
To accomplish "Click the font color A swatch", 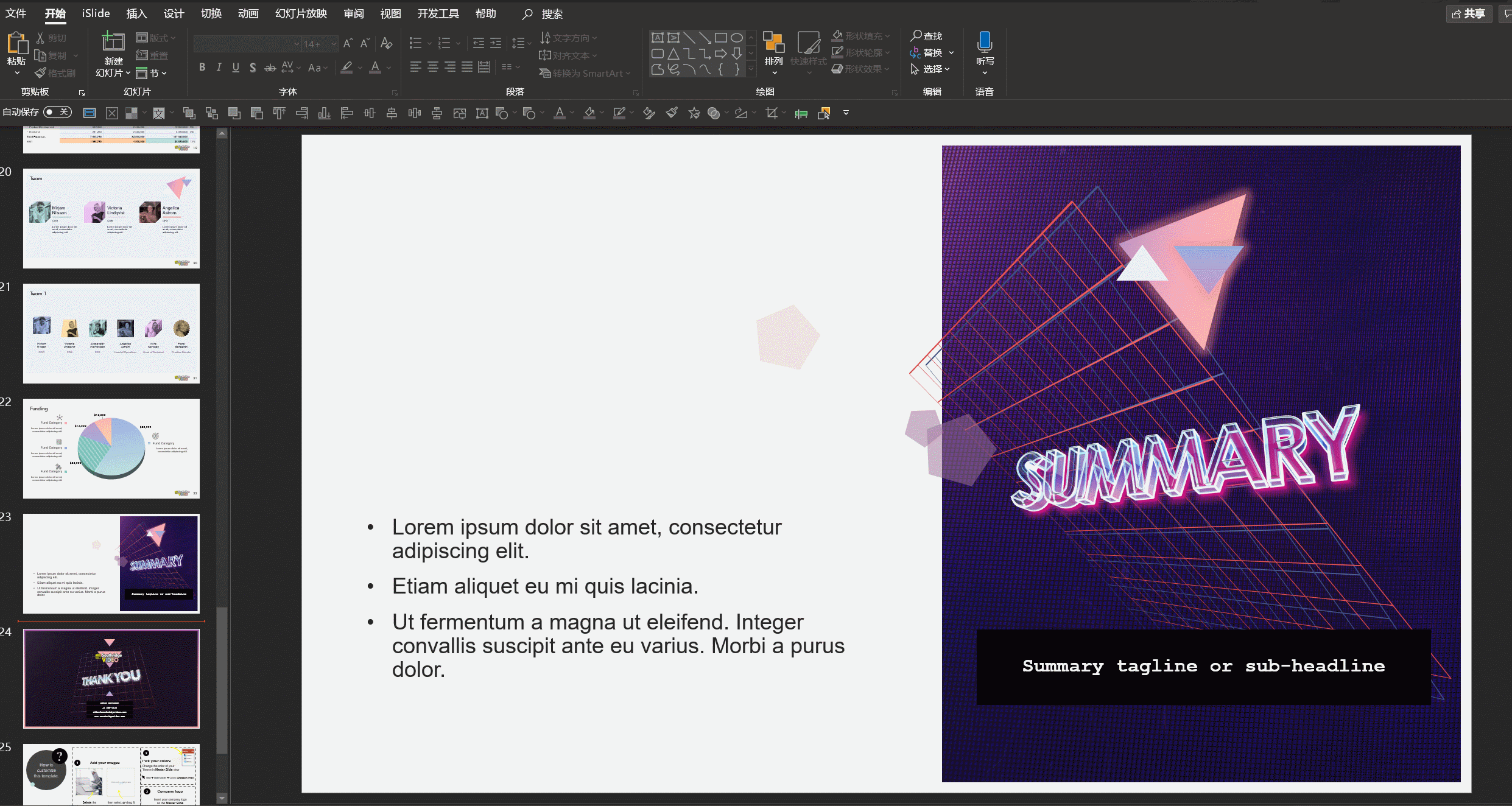I will [375, 68].
